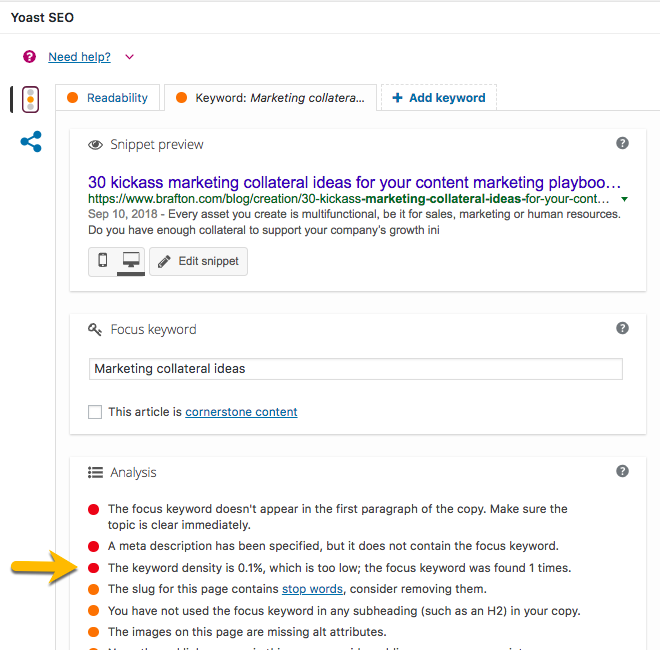
Task: Click the traffic light SEO sidebar icon
Action: coord(31,99)
